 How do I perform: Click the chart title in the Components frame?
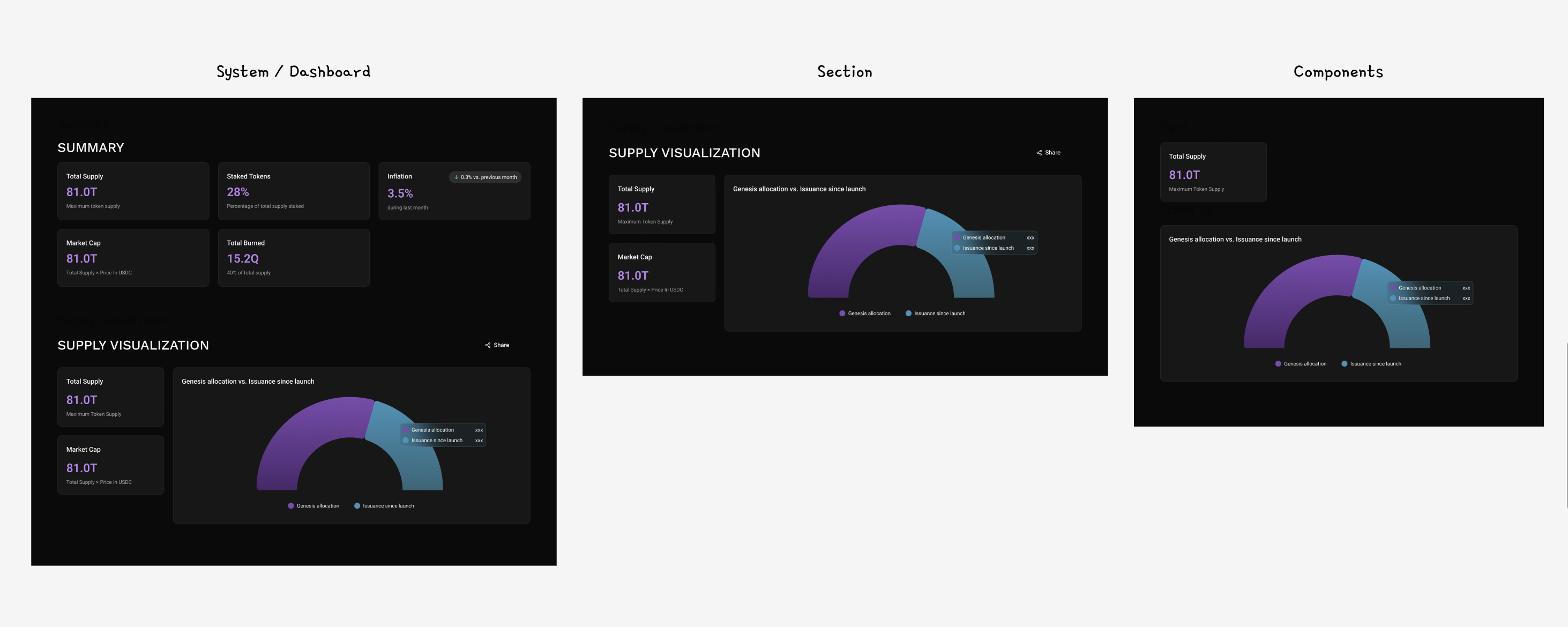pos(1235,240)
